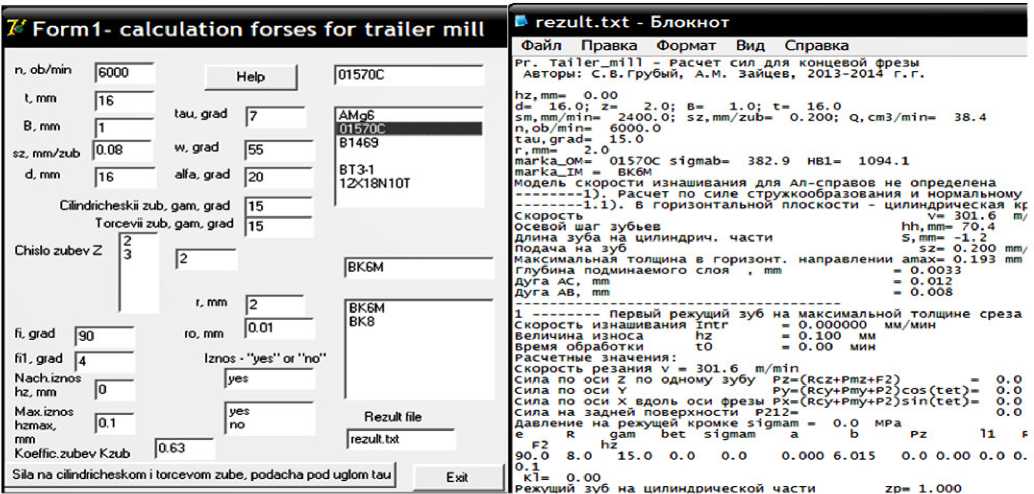Select yes in the Iznos list
1034x494 pixels.
[x=238, y=412]
